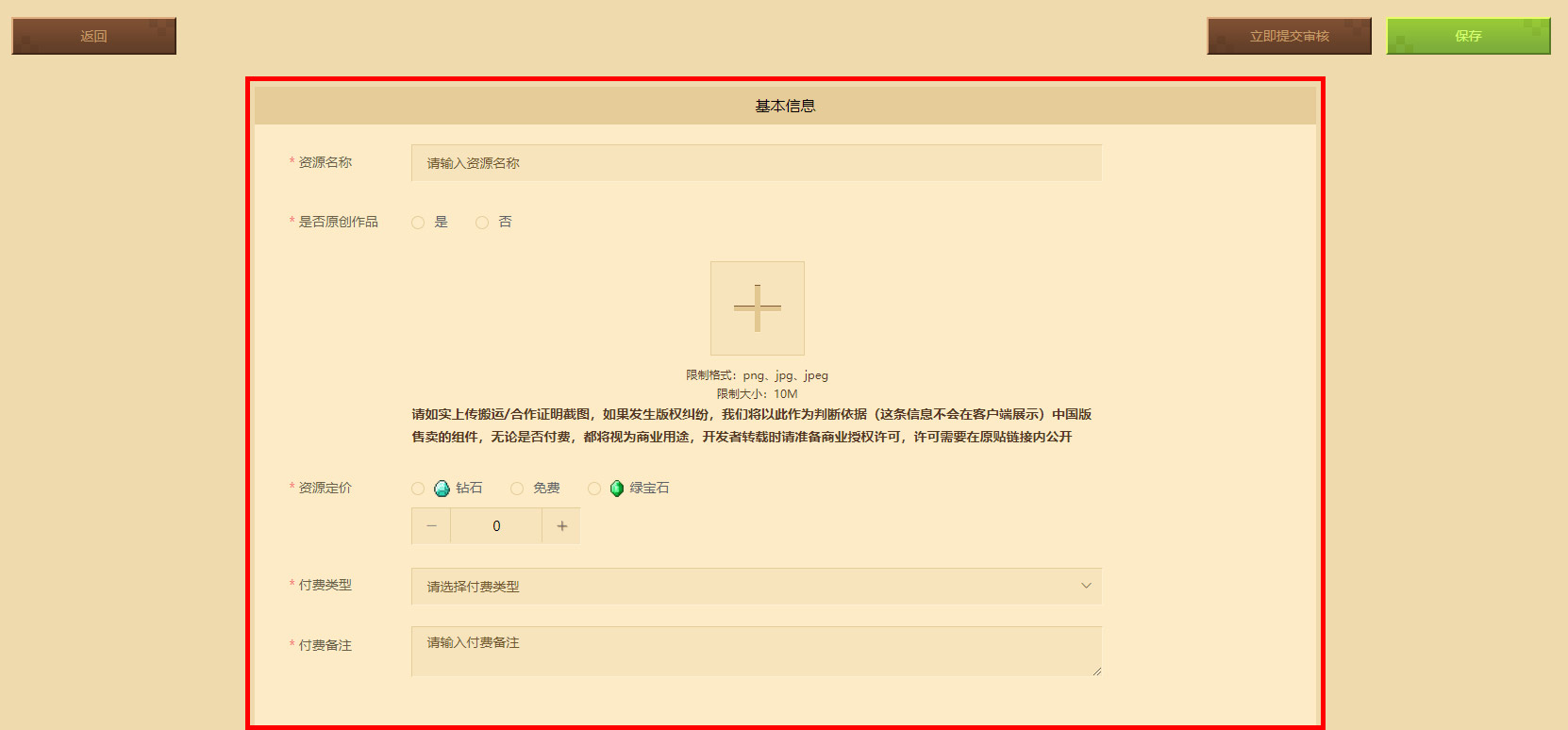Choose 钻石 pricing radio button
The width and height of the screenshot is (1568, 730).
[x=418, y=489]
